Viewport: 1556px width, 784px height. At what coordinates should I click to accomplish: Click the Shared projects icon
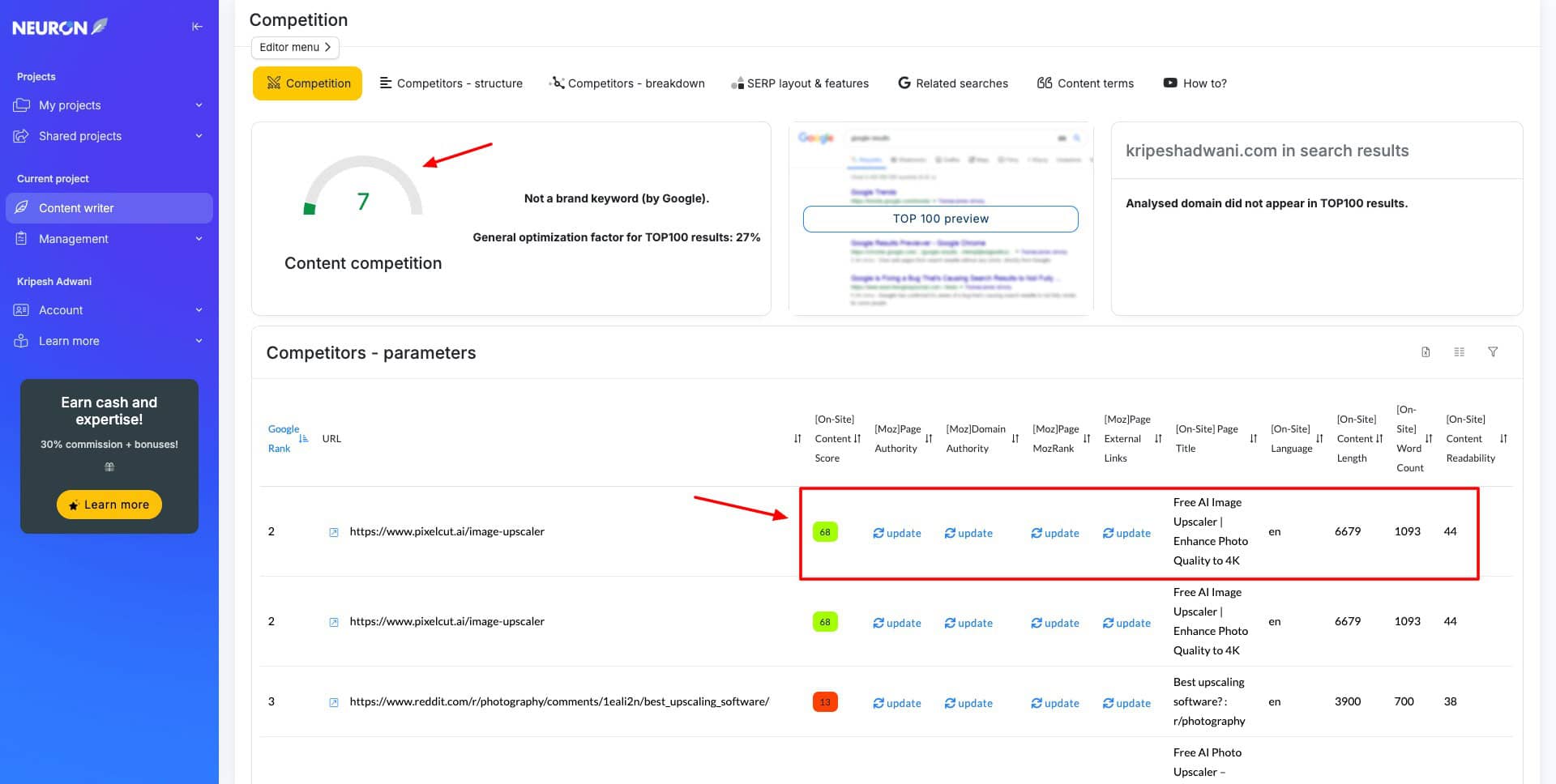(x=21, y=136)
